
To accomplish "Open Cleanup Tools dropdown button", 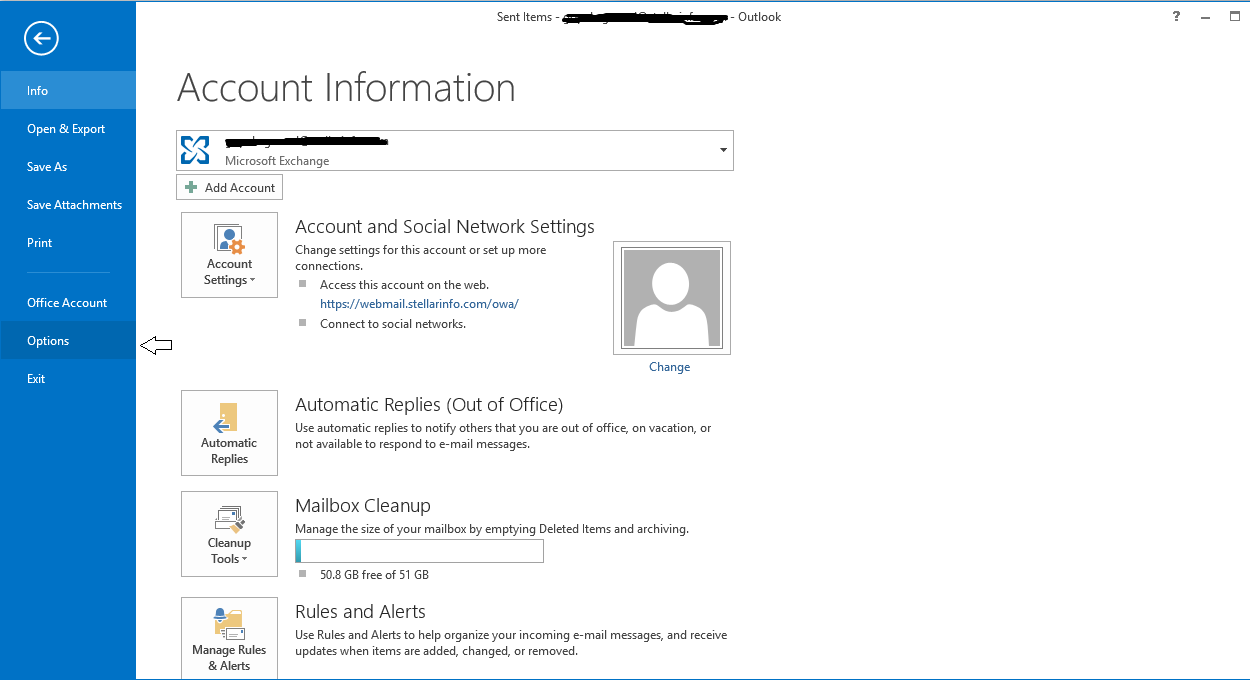I will pyautogui.click(x=229, y=534).
